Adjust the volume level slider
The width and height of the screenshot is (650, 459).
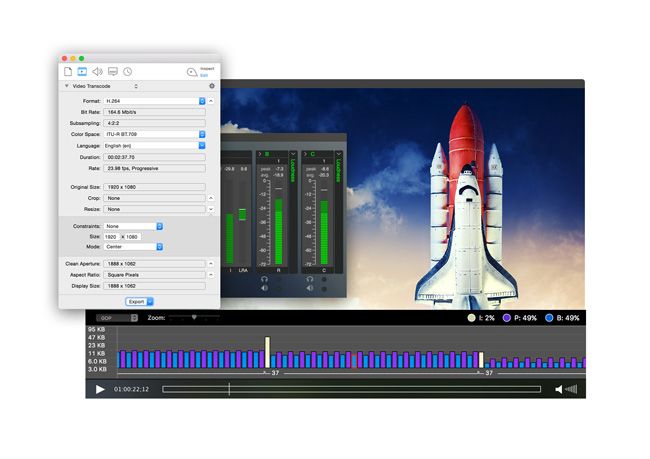coord(571,389)
